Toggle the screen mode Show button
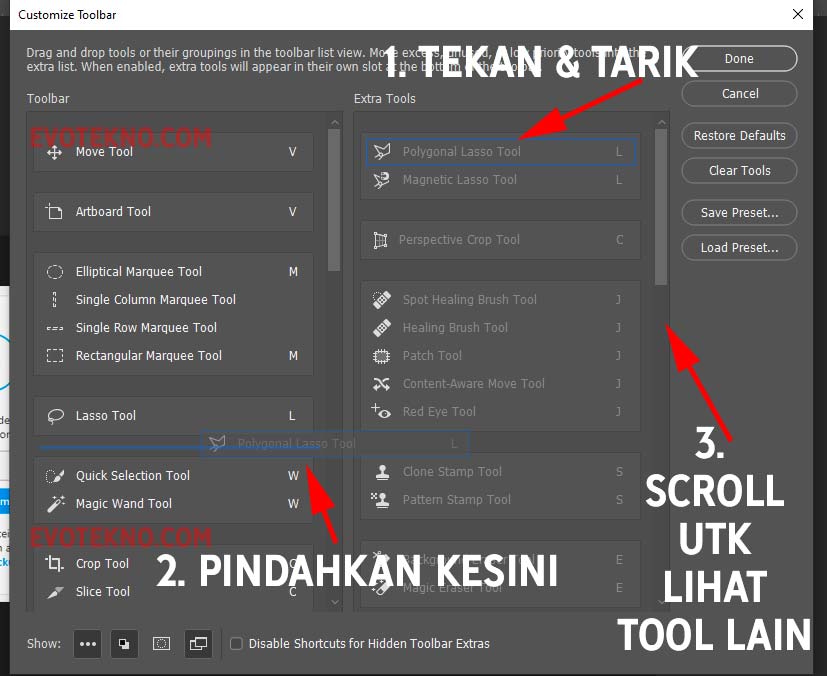 point(198,644)
